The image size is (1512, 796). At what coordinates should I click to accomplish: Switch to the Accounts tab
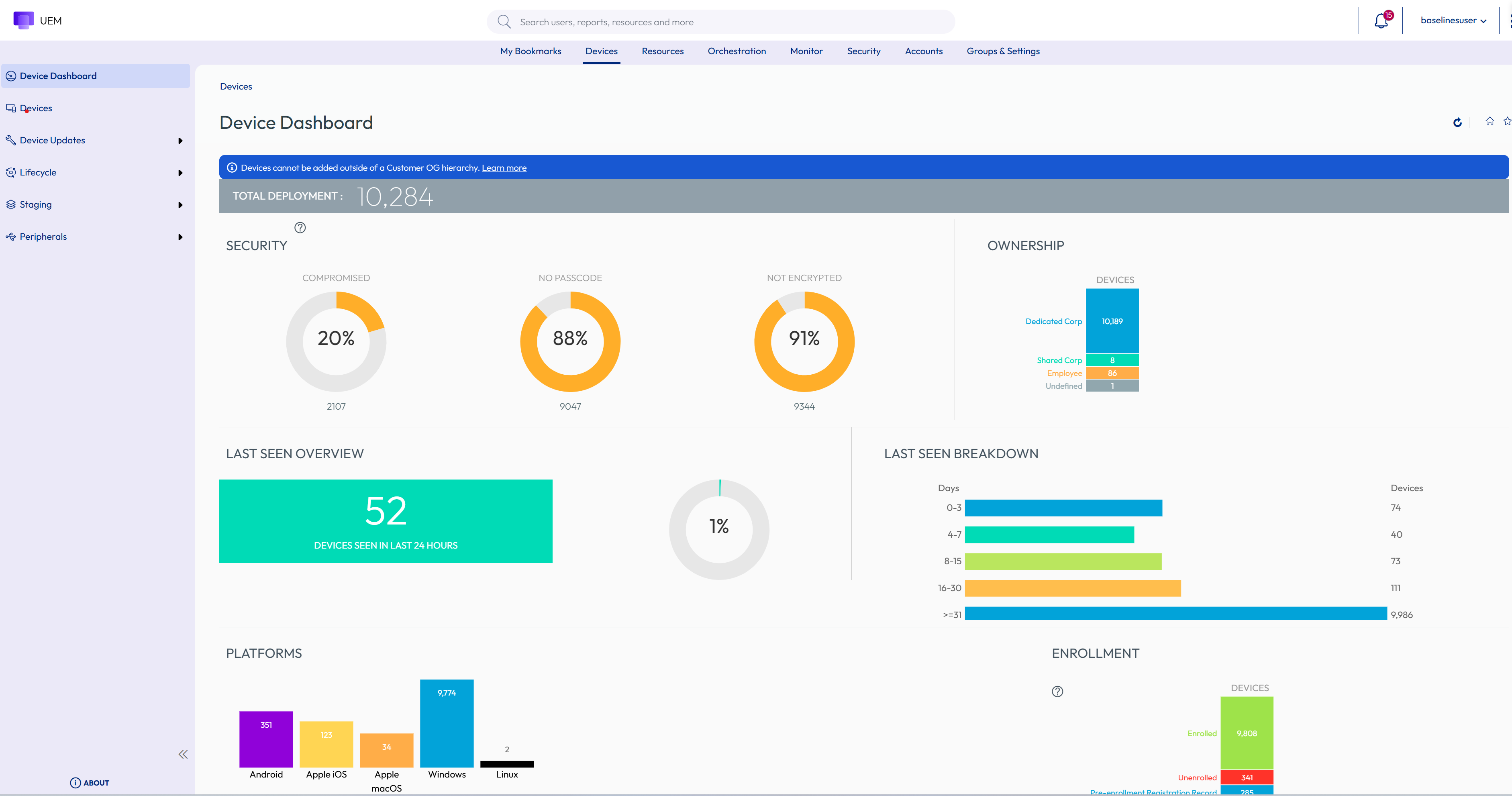coord(923,51)
